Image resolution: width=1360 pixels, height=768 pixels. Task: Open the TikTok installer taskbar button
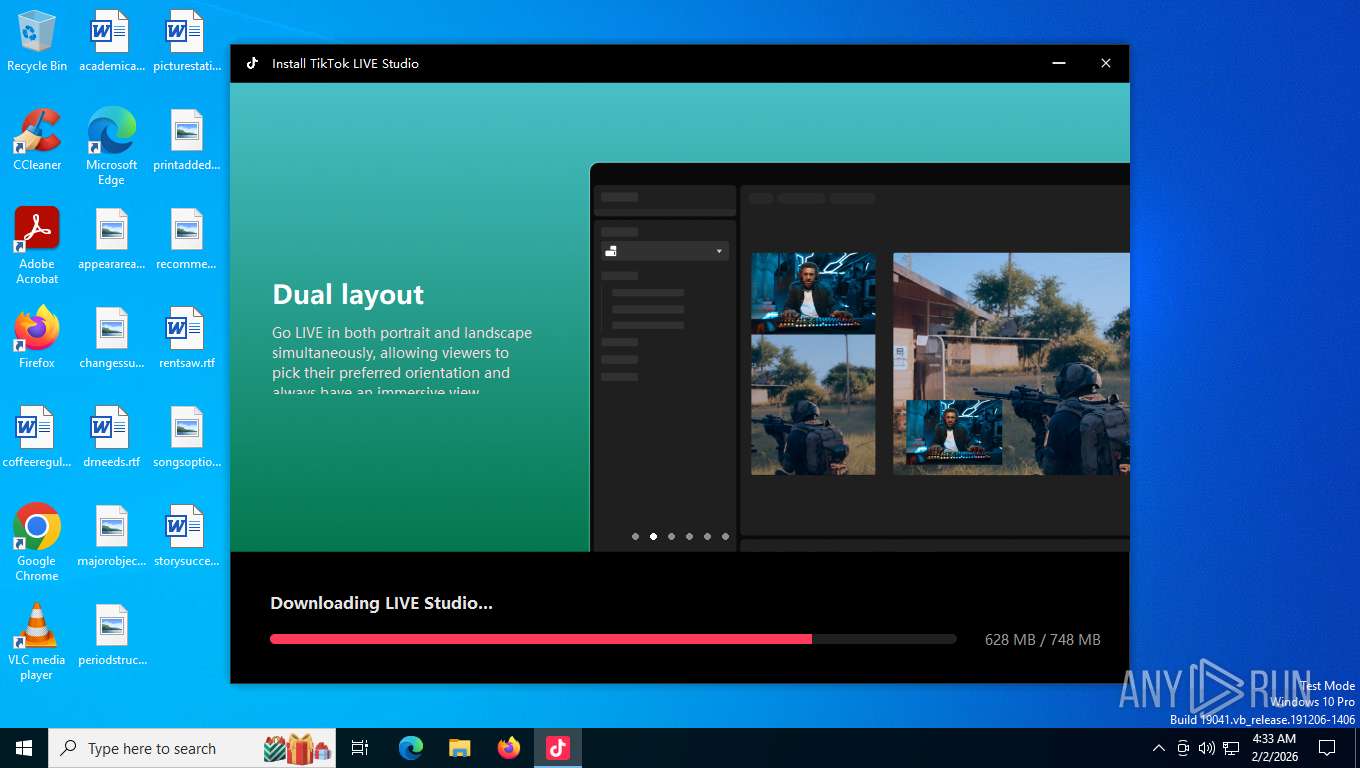[x=557, y=748]
